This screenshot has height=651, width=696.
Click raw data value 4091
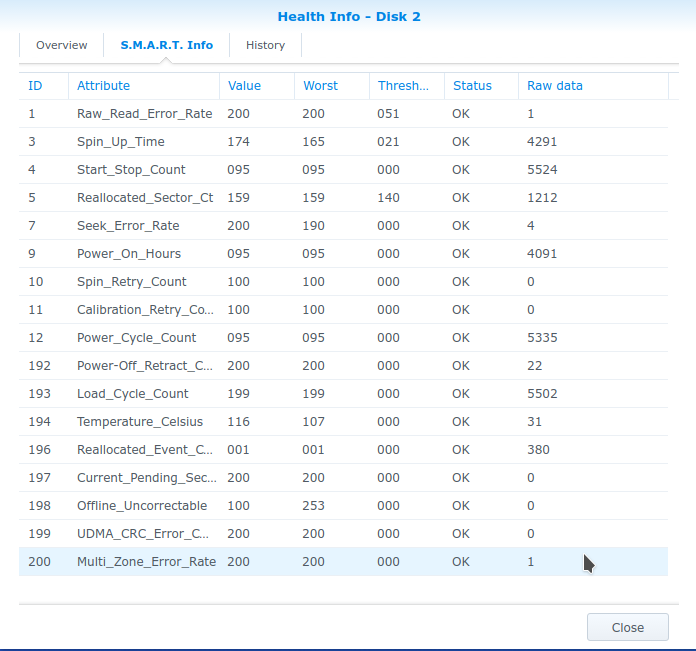[542, 253]
